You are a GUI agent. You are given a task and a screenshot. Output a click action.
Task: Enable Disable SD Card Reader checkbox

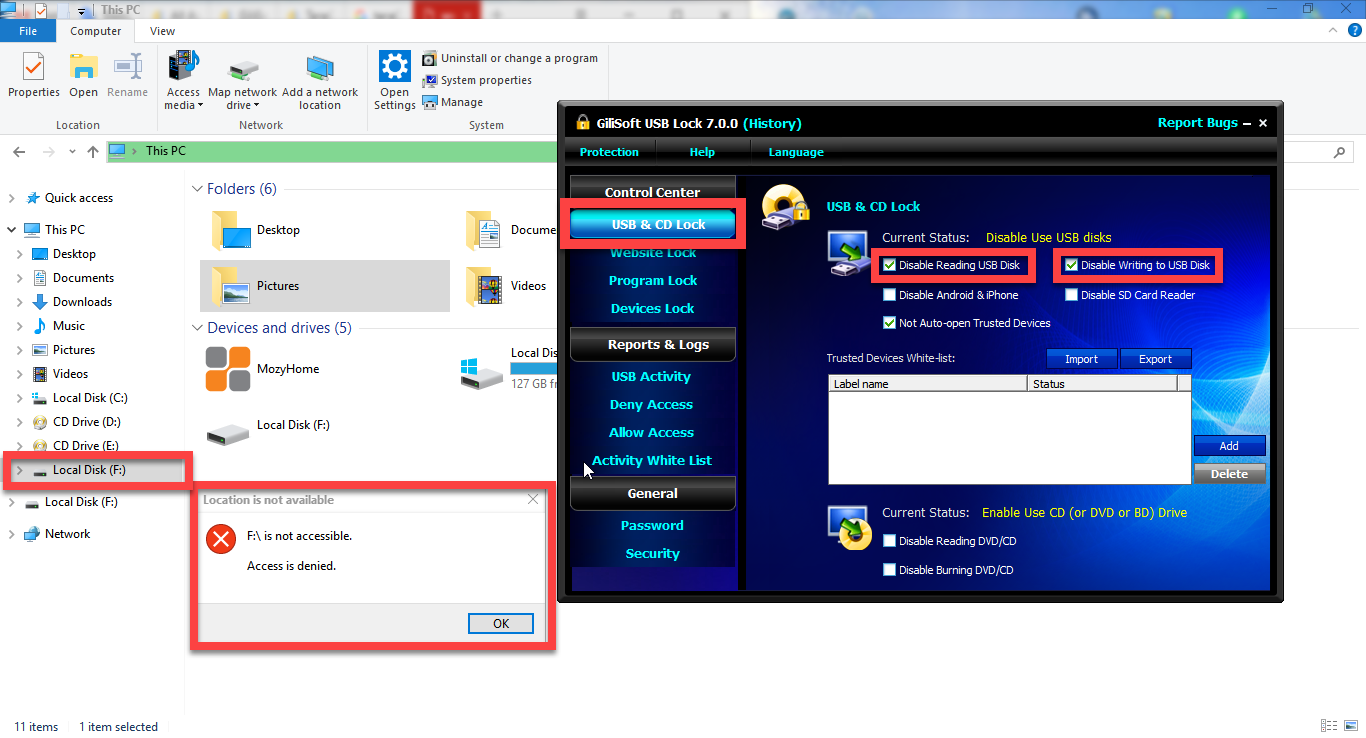(x=1071, y=295)
